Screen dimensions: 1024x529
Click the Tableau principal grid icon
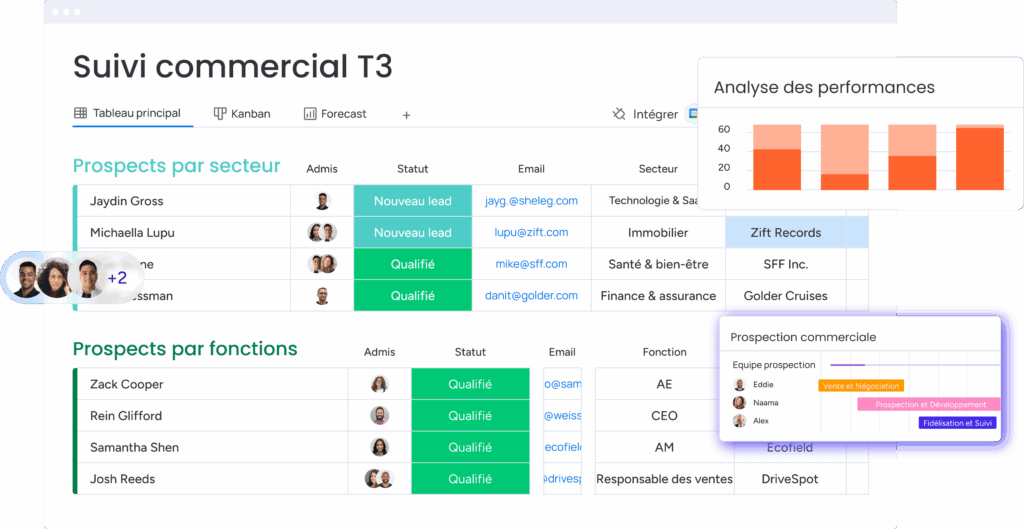80,113
